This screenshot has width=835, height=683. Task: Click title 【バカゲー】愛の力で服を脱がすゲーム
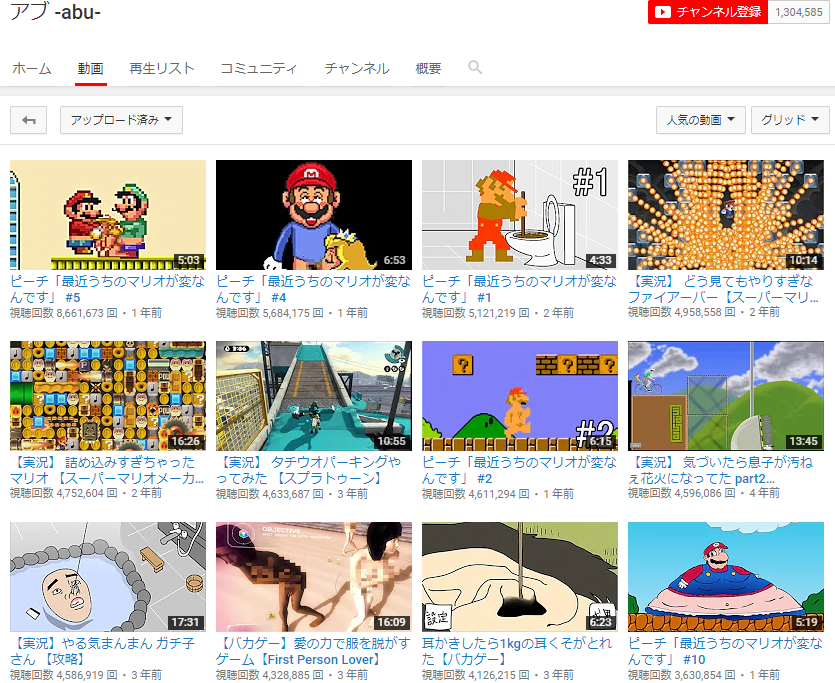tap(313, 651)
